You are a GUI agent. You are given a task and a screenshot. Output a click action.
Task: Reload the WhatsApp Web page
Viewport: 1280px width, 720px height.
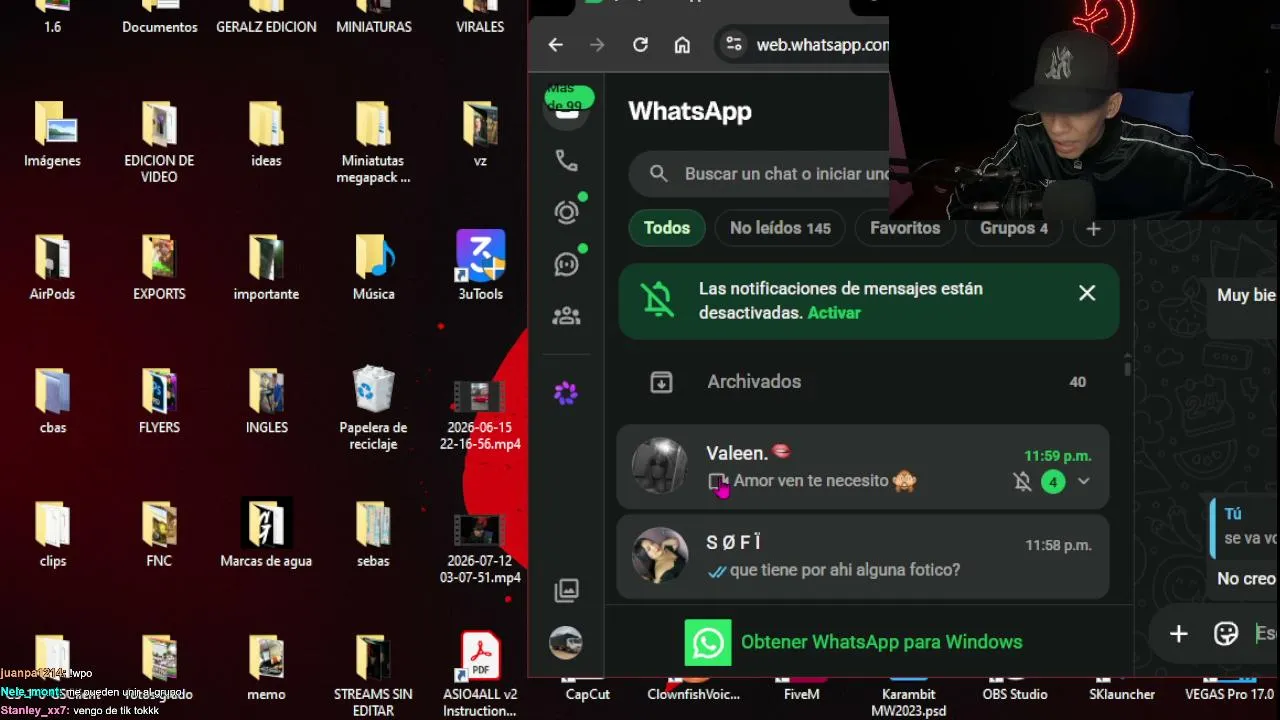pyautogui.click(x=640, y=44)
